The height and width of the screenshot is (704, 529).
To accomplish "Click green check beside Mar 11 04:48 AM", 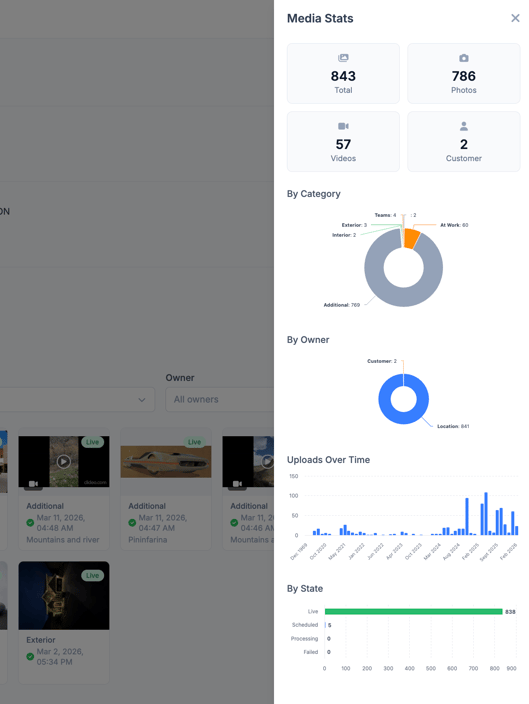I will coord(30,523).
